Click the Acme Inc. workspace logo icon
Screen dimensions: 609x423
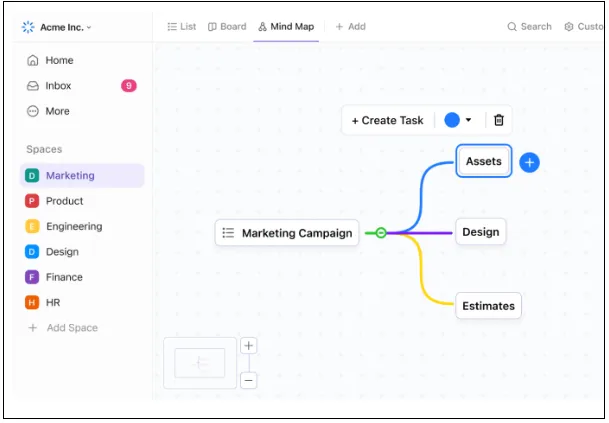click(28, 27)
